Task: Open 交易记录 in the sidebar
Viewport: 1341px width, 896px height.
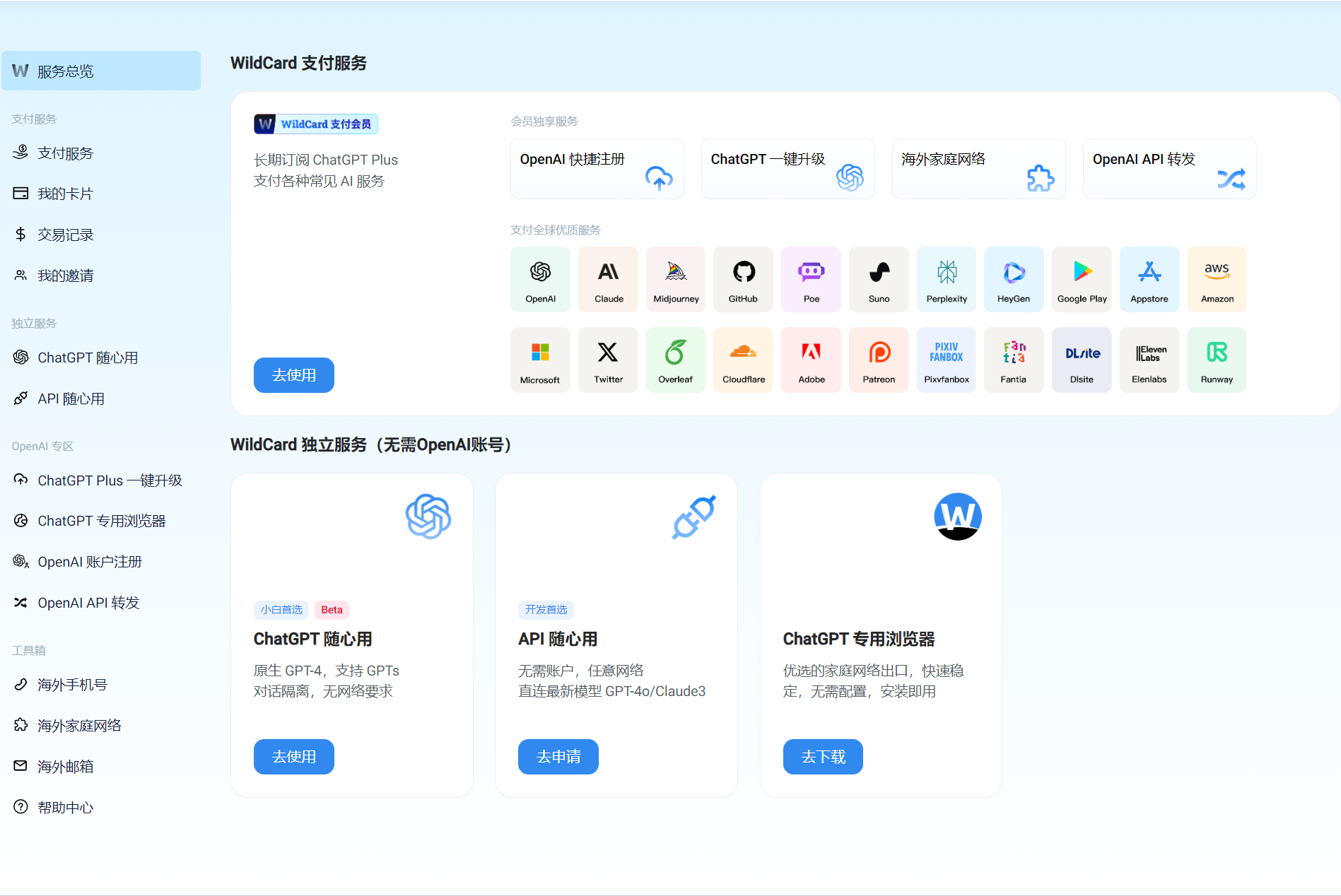Action: click(x=101, y=235)
